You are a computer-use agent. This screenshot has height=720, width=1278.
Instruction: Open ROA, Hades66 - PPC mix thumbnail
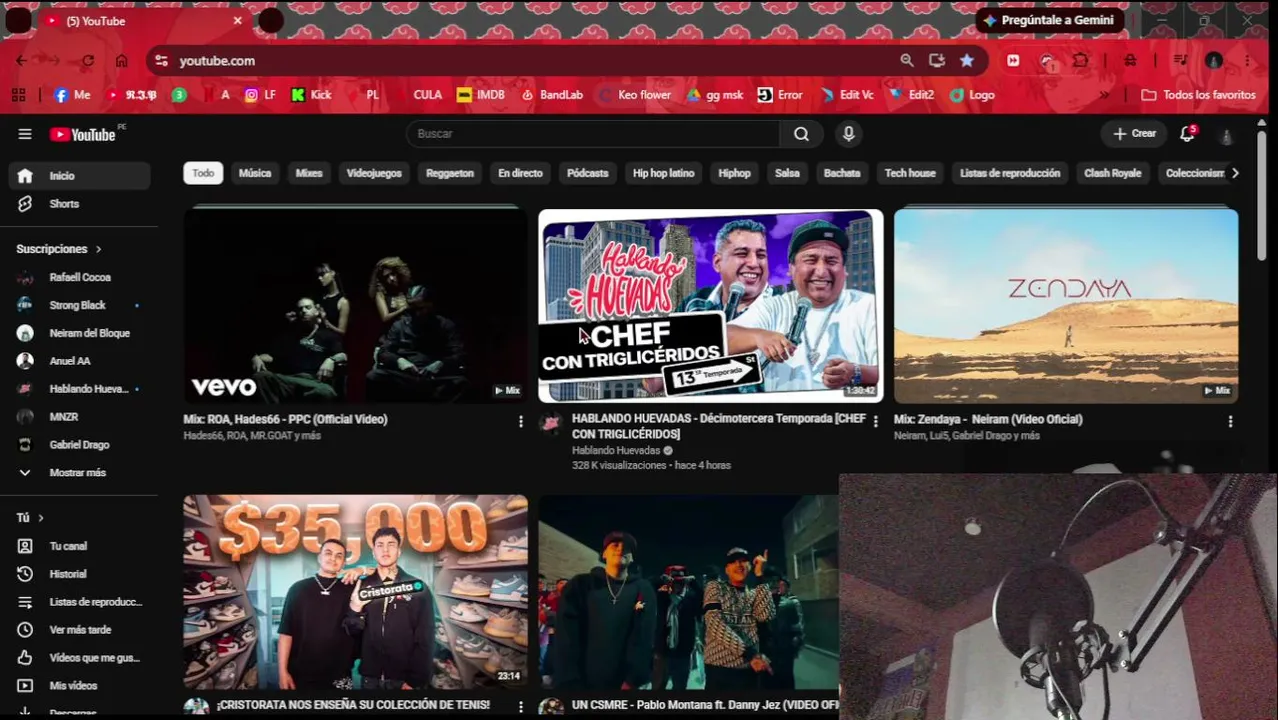tap(355, 305)
